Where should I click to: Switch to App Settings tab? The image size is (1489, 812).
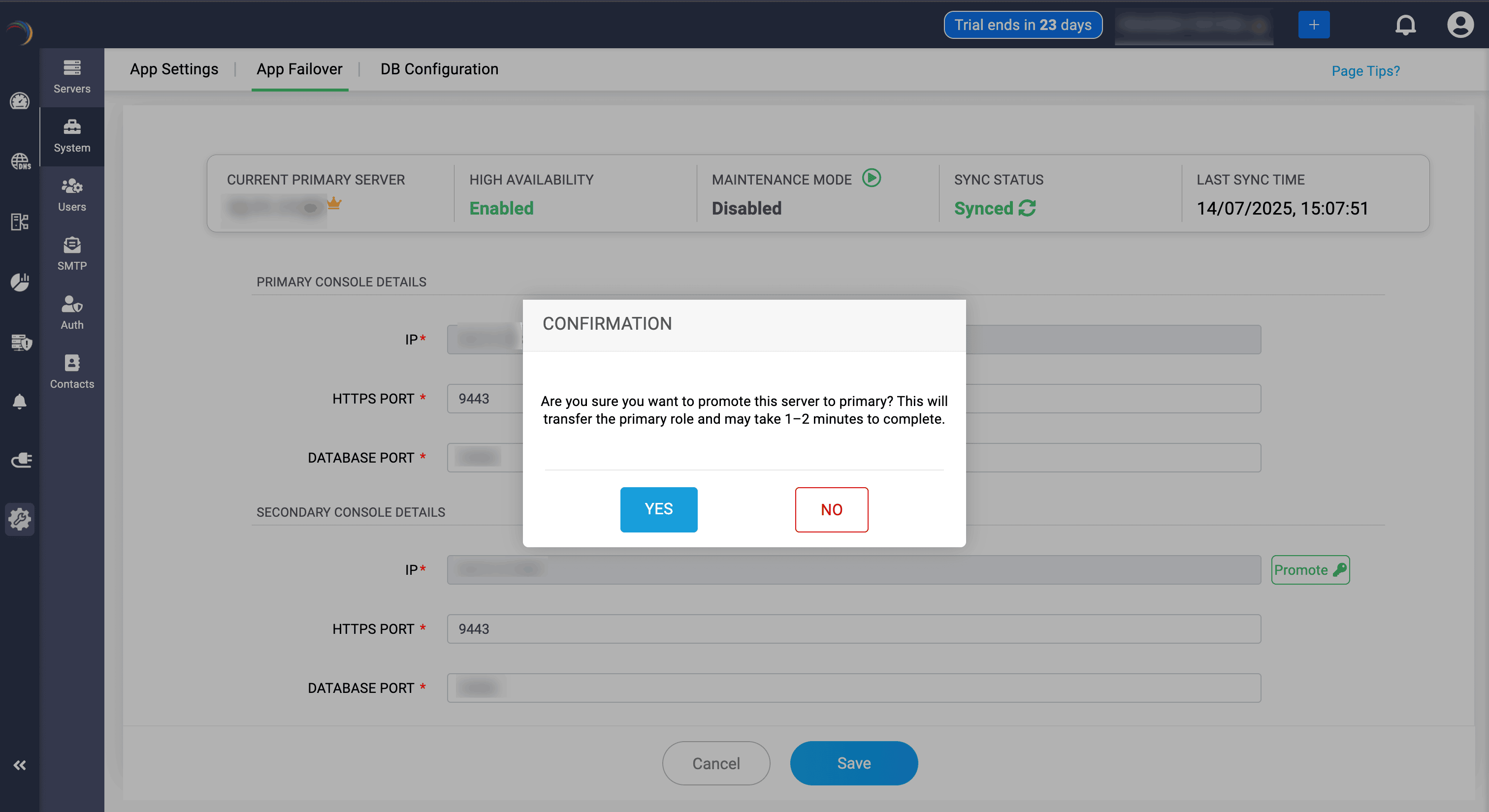[174, 69]
